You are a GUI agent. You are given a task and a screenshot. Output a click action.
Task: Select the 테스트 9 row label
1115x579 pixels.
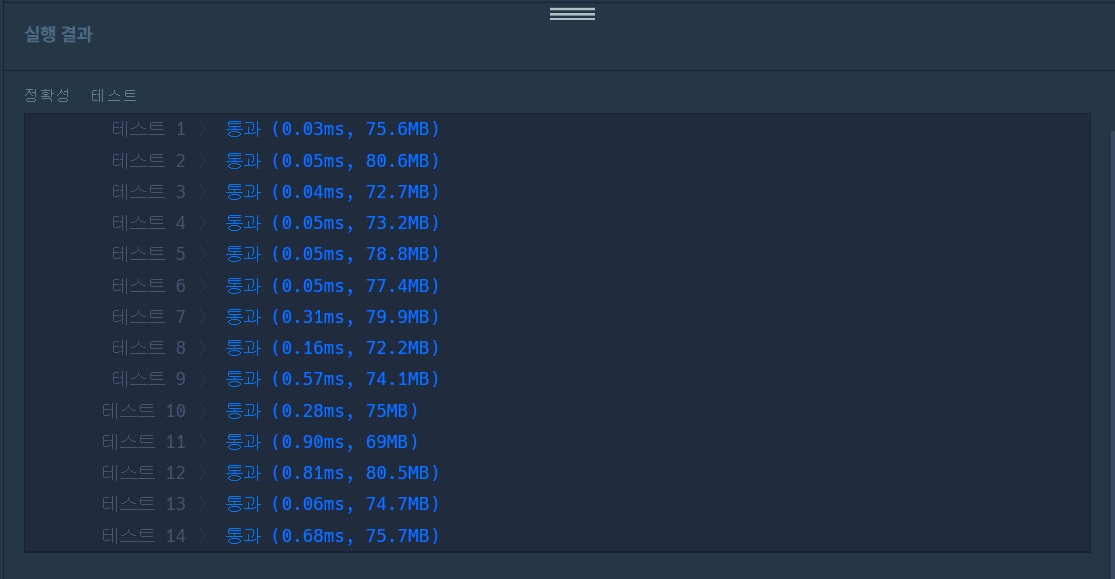click(x=149, y=379)
